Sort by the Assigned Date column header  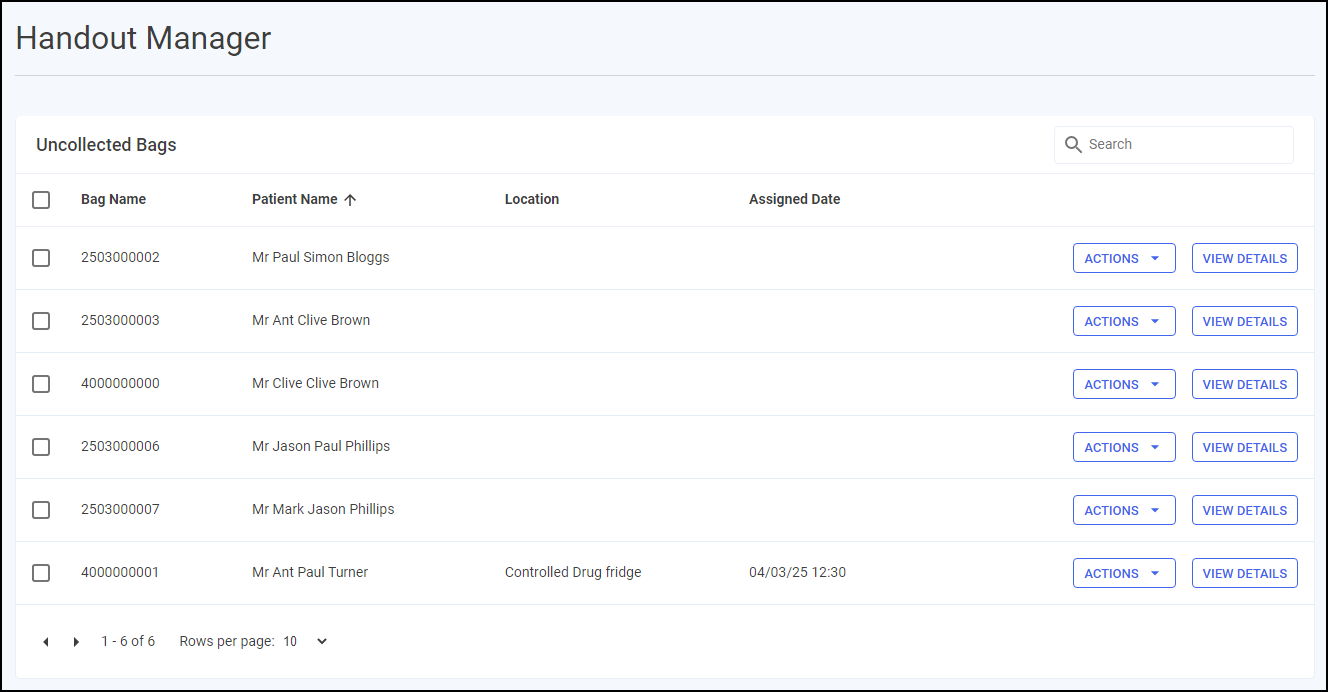click(x=794, y=199)
